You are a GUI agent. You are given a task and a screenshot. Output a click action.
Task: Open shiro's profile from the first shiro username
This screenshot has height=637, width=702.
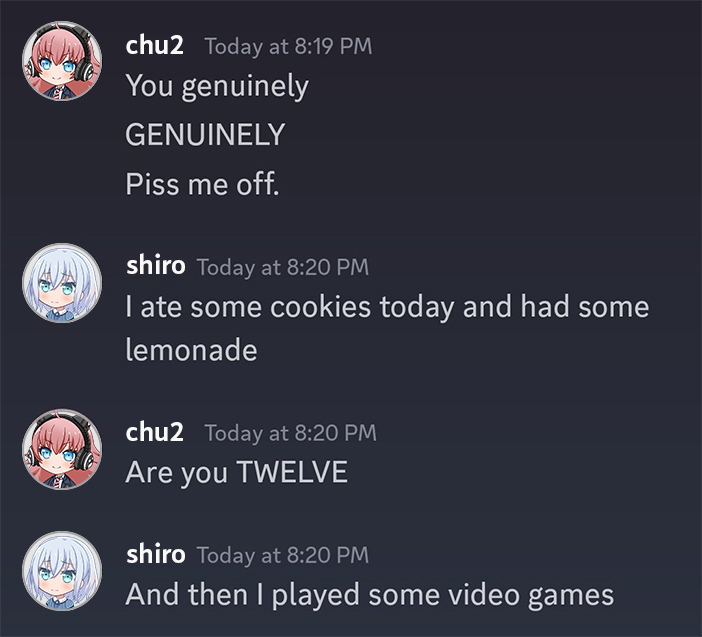tap(155, 265)
